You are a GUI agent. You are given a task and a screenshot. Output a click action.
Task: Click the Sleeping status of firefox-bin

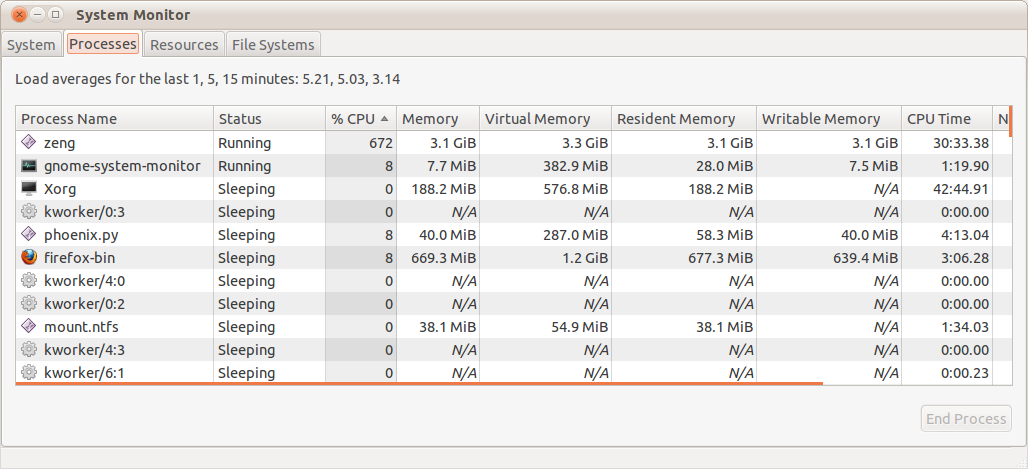click(x=247, y=257)
